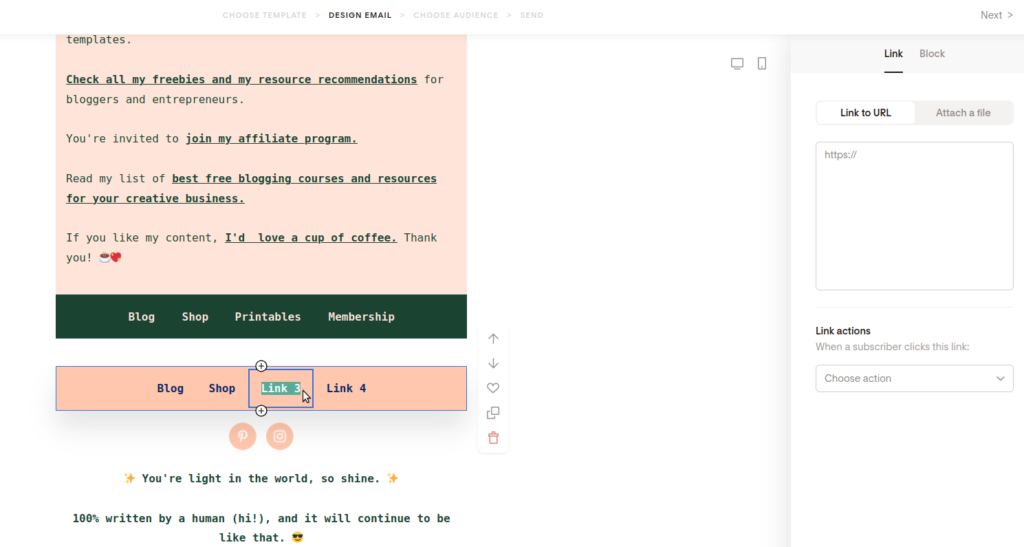Image resolution: width=1024 pixels, height=547 pixels.
Task: Click Printables menu link
Action: (268, 317)
